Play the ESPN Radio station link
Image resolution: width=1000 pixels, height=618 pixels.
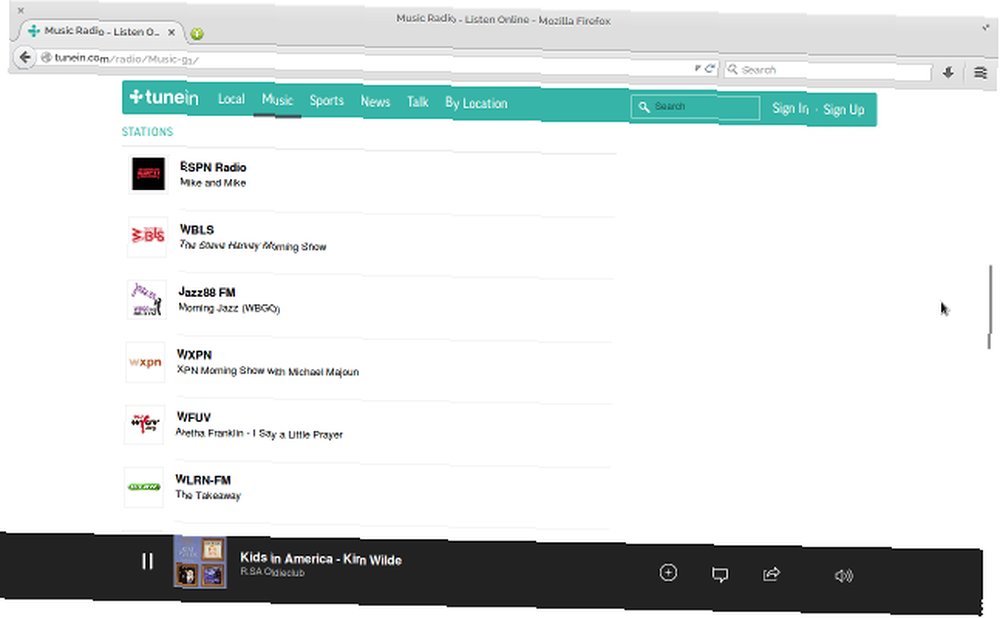(x=213, y=167)
